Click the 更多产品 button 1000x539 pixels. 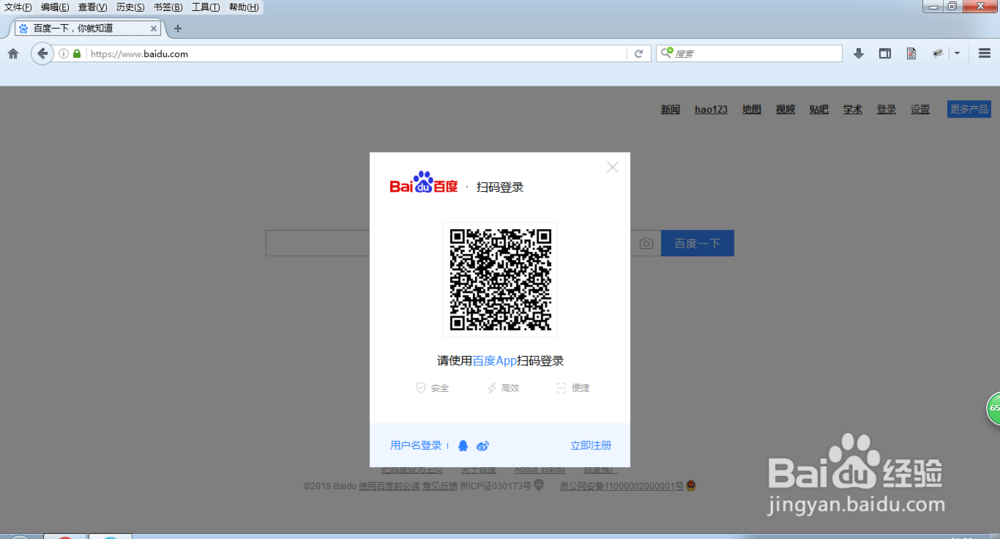pos(969,109)
